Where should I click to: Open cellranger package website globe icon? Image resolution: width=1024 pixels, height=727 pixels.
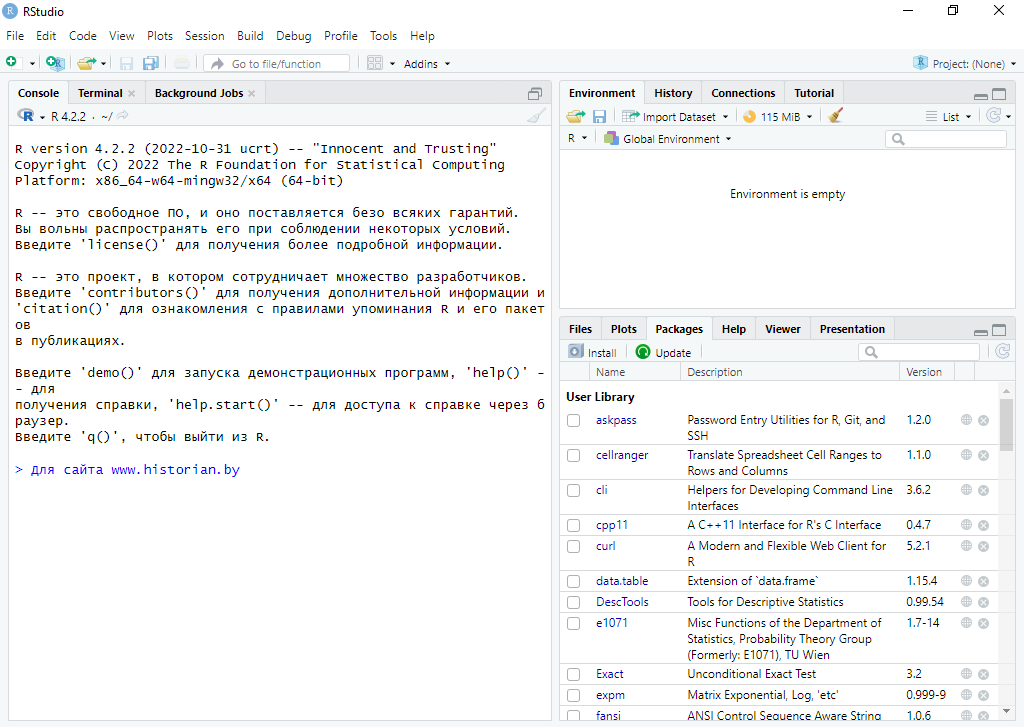point(967,455)
